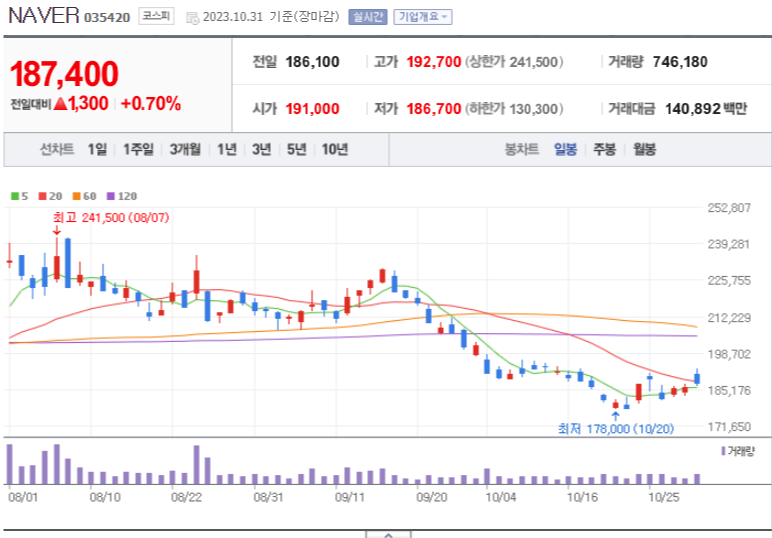This screenshot has width=772, height=538.
Task: Click the 실시간 real-time button
Action: tap(367, 17)
